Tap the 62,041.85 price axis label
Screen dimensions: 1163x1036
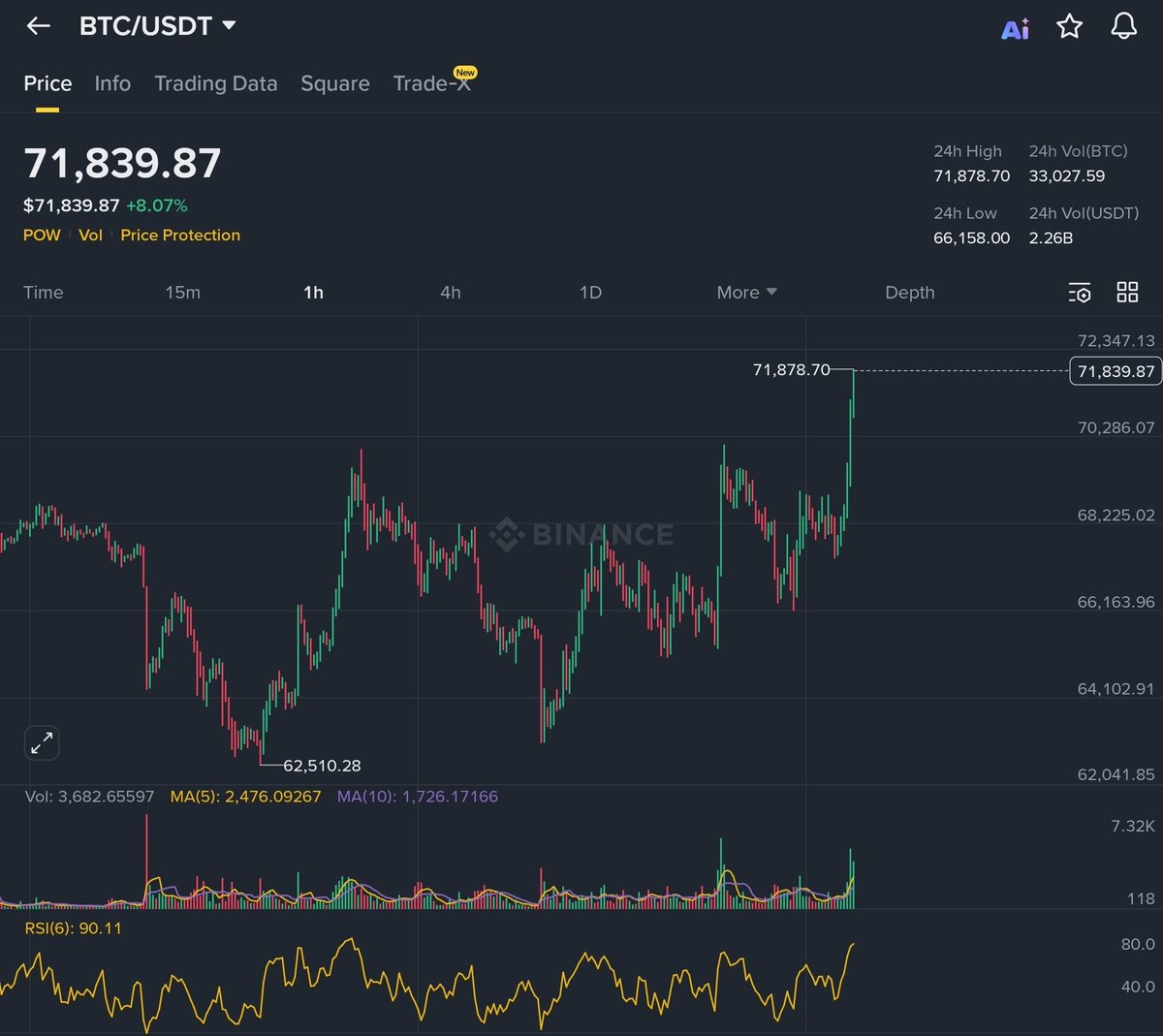click(x=1116, y=774)
